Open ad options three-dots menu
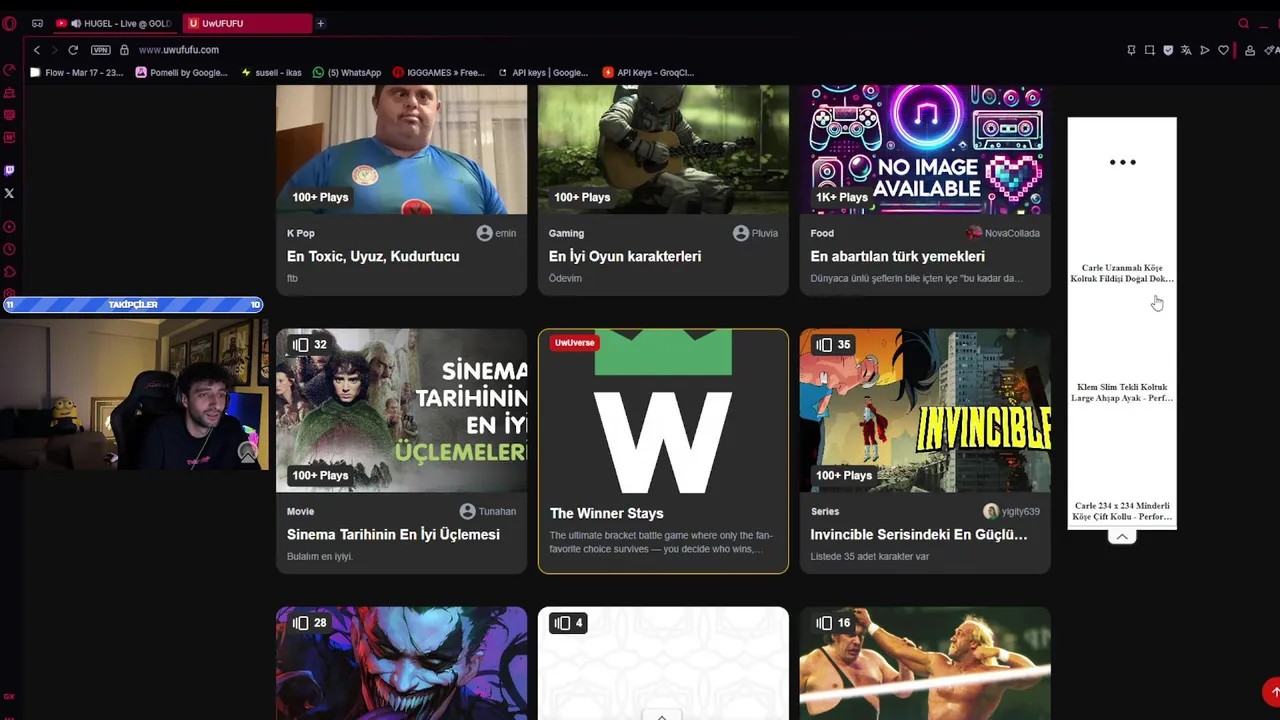 click(1122, 162)
